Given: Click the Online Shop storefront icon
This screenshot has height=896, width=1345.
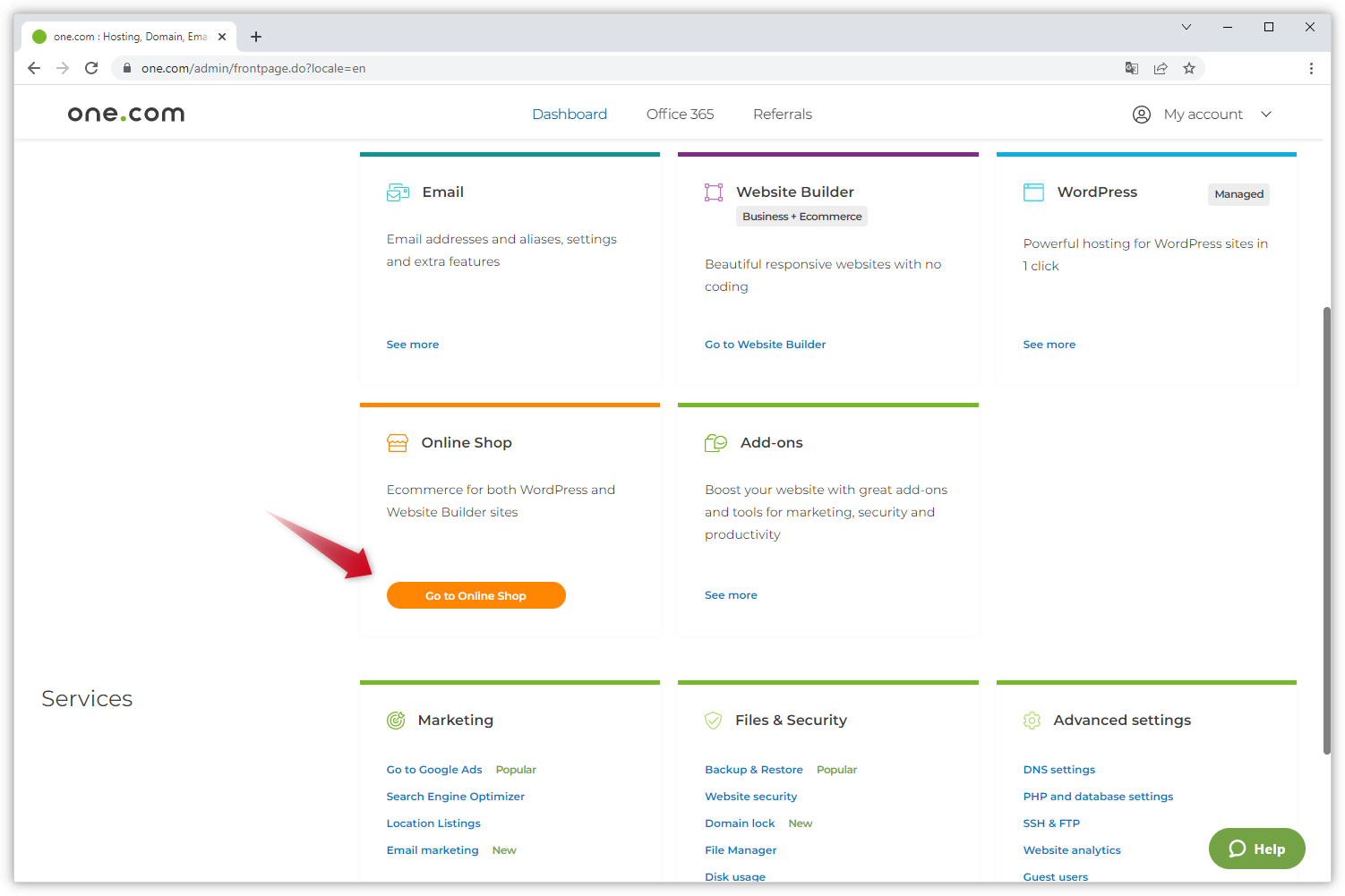Looking at the screenshot, I should [398, 442].
